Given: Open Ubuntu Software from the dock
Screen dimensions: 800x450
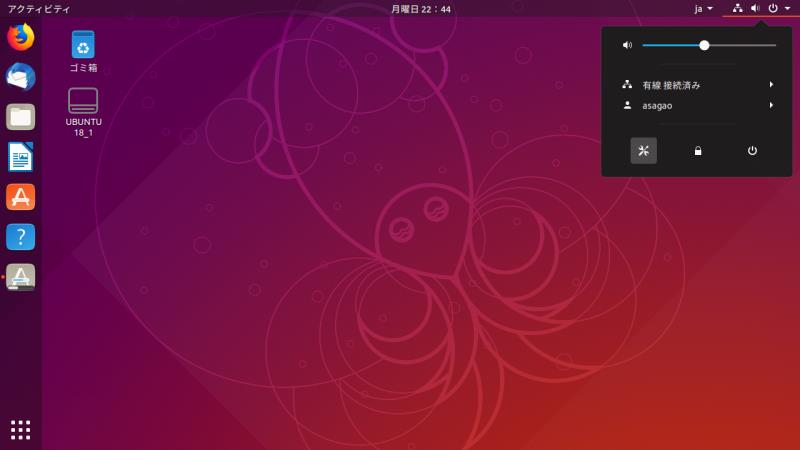Looking at the screenshot, I should pyautogui.click(x=20, y=197).
